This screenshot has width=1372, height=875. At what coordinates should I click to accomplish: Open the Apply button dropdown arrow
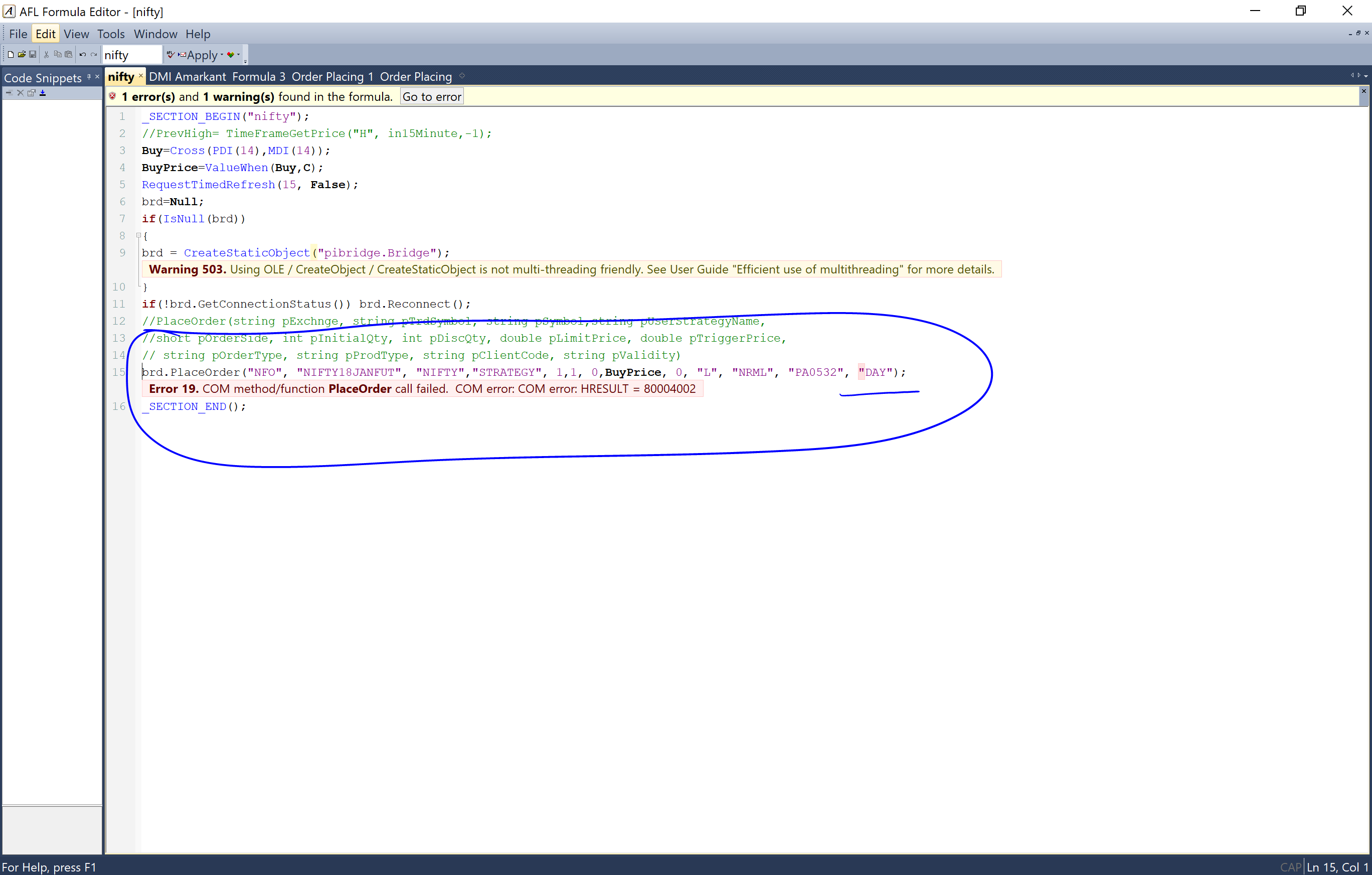tap(222, 55)
